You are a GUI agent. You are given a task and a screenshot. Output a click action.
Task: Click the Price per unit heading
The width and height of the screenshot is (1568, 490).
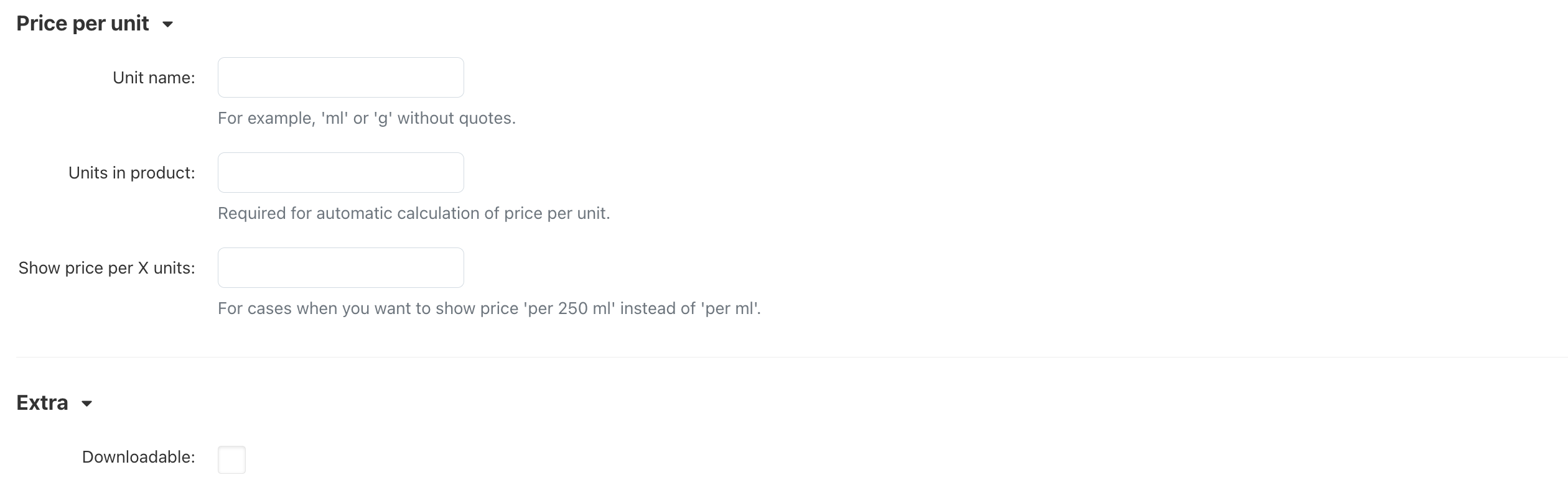[82, 24]
